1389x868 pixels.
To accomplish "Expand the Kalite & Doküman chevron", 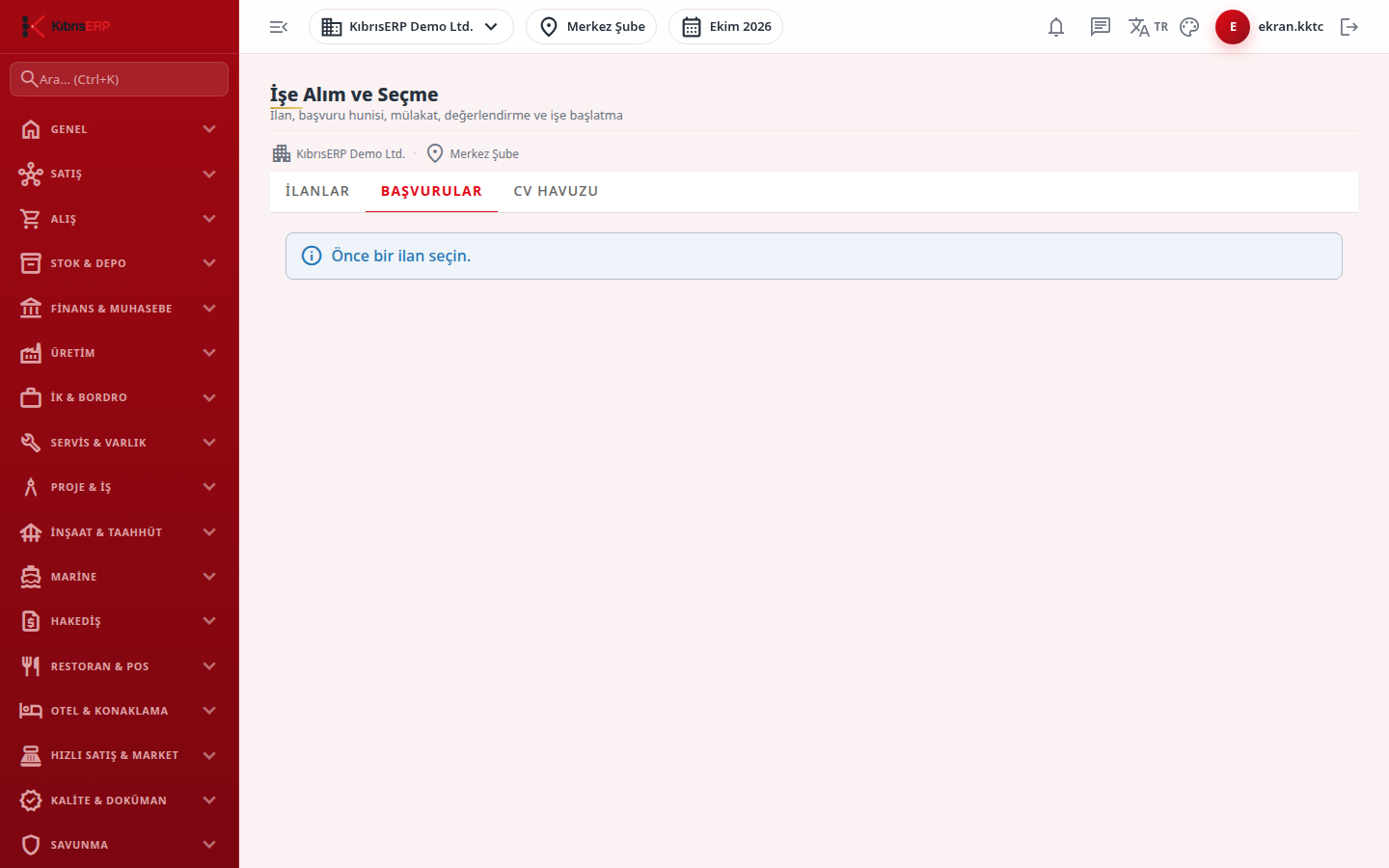I will point(209,800).
